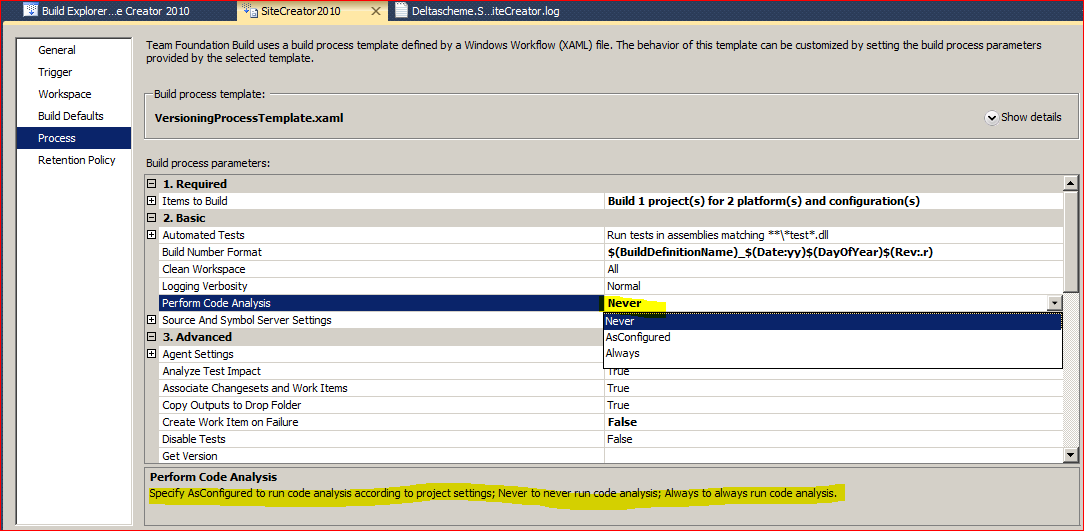1084x531 pixels.
Task: Select the Build Defaults page
Action: 70,116
